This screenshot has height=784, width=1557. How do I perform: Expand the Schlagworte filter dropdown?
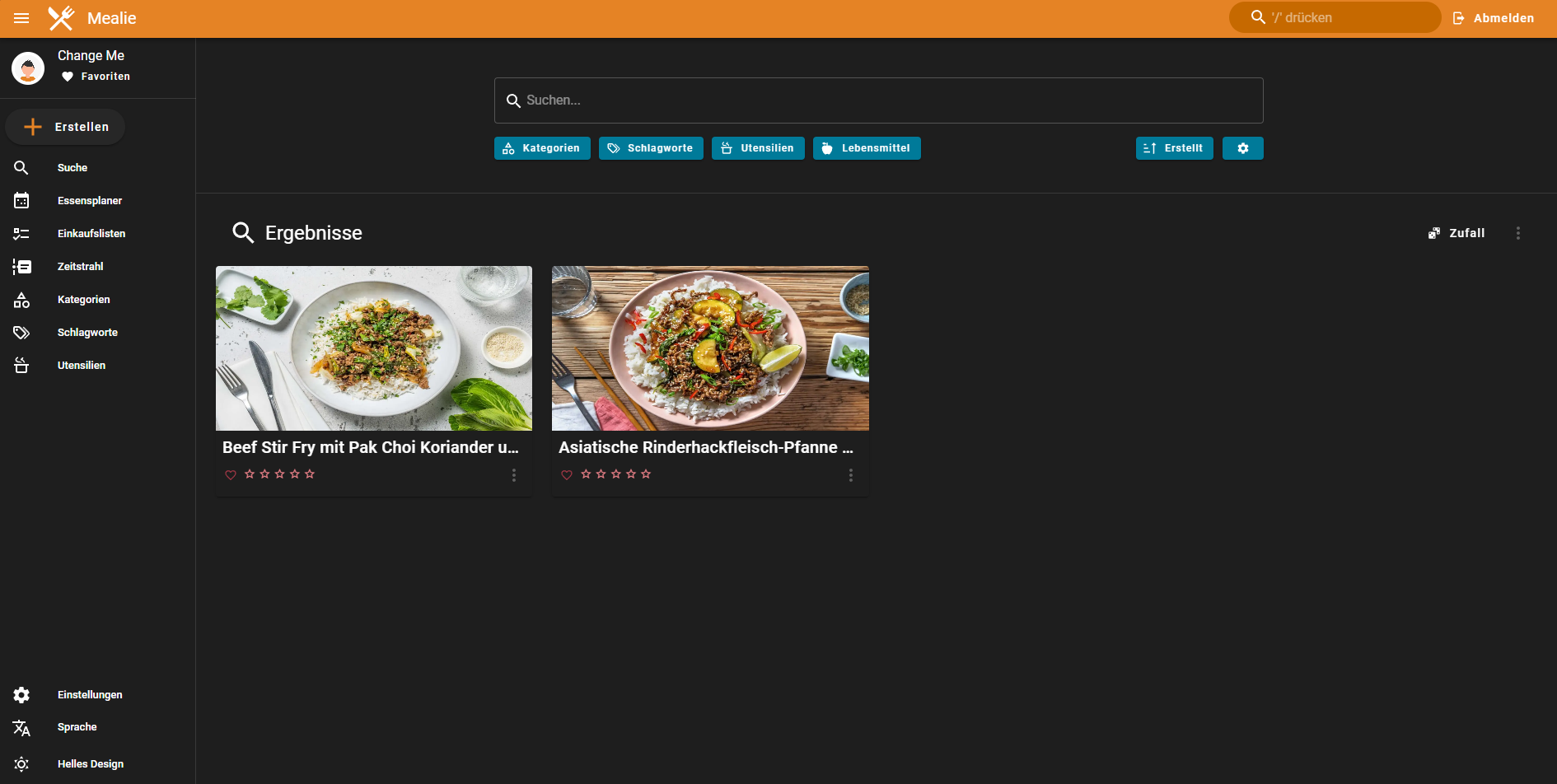[651, 148]
